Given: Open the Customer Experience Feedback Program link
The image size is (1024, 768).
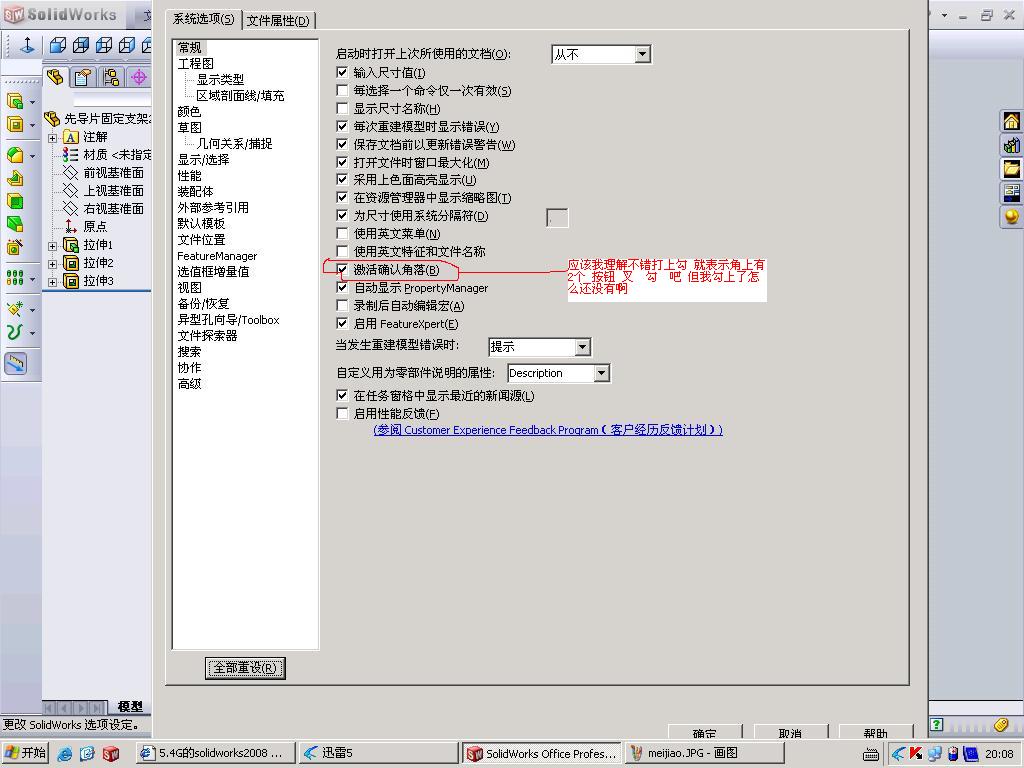Looking at the screenshot, I should (548, 430).
